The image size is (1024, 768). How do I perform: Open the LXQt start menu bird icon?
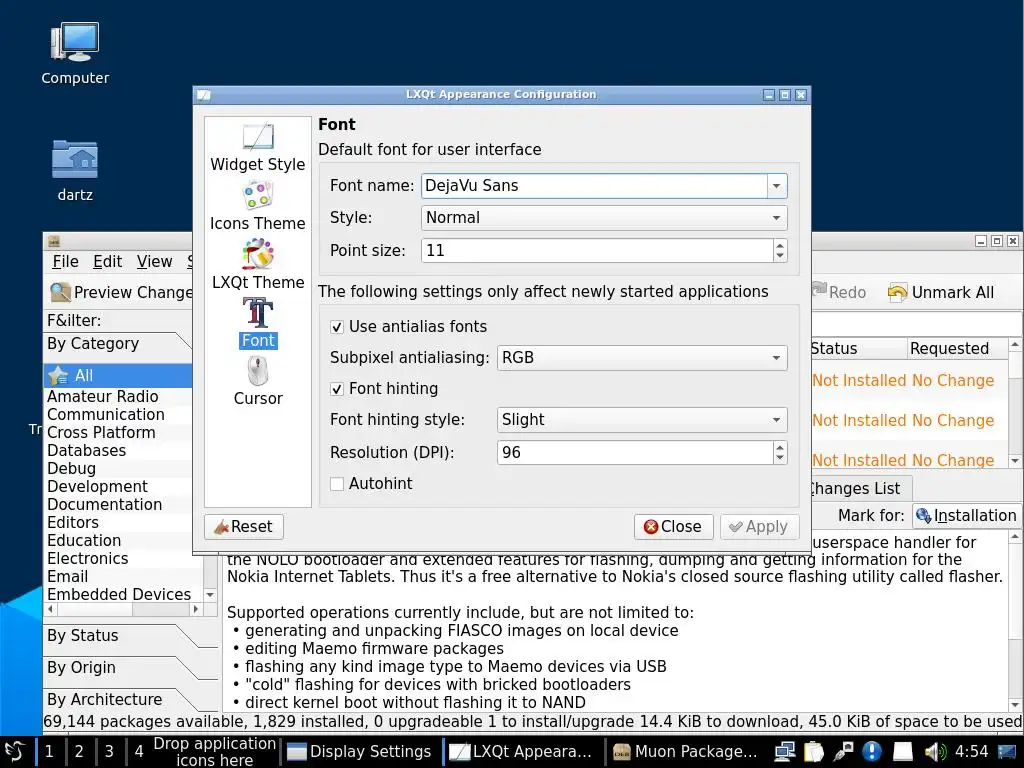click(14, 752)
